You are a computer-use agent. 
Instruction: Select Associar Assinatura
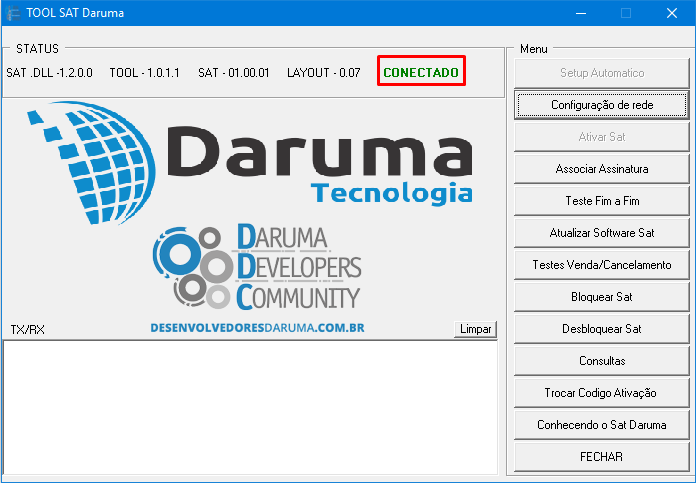pyautogui.click(x=601, y=169)
